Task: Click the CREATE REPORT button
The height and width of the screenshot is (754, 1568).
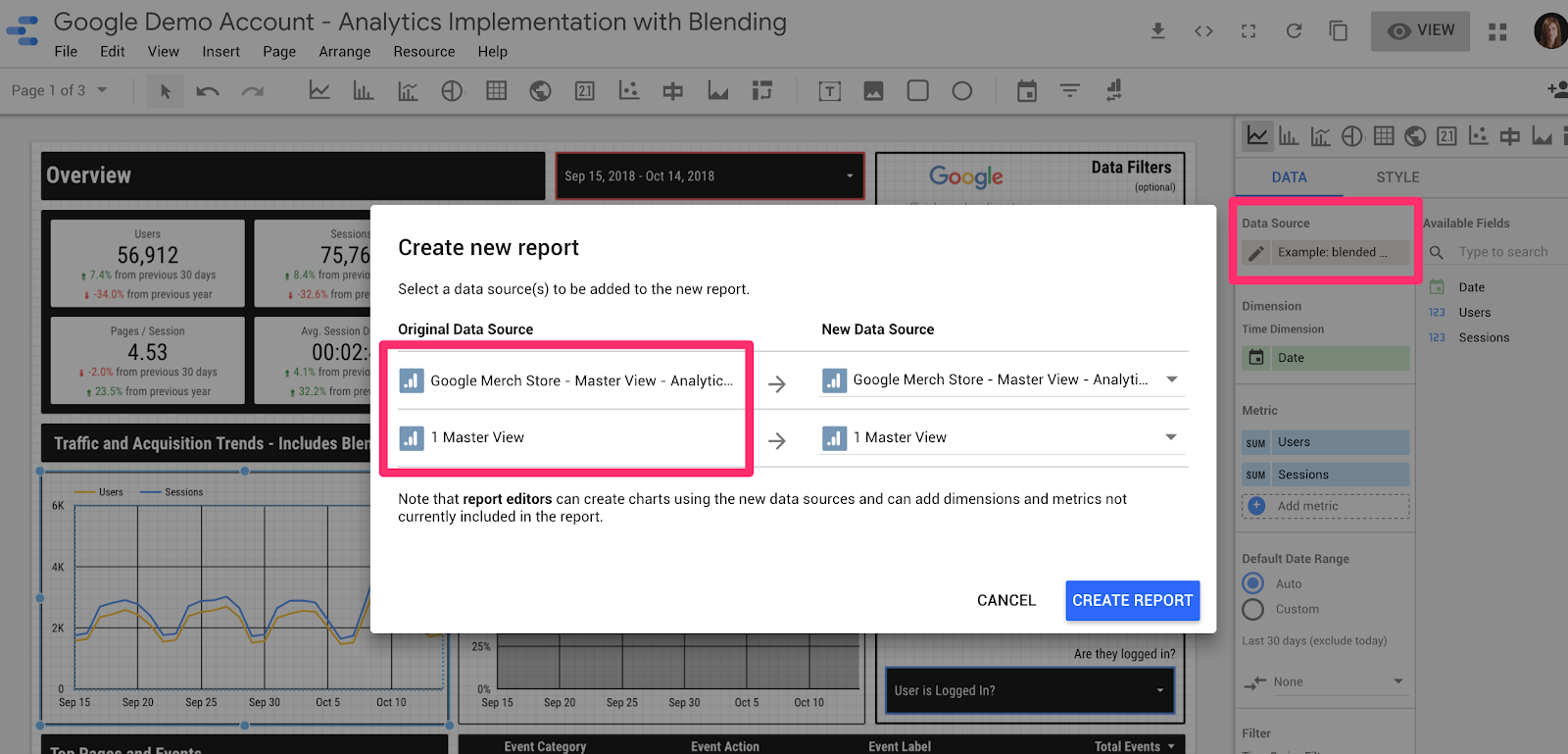Action: pos(1133,601)
